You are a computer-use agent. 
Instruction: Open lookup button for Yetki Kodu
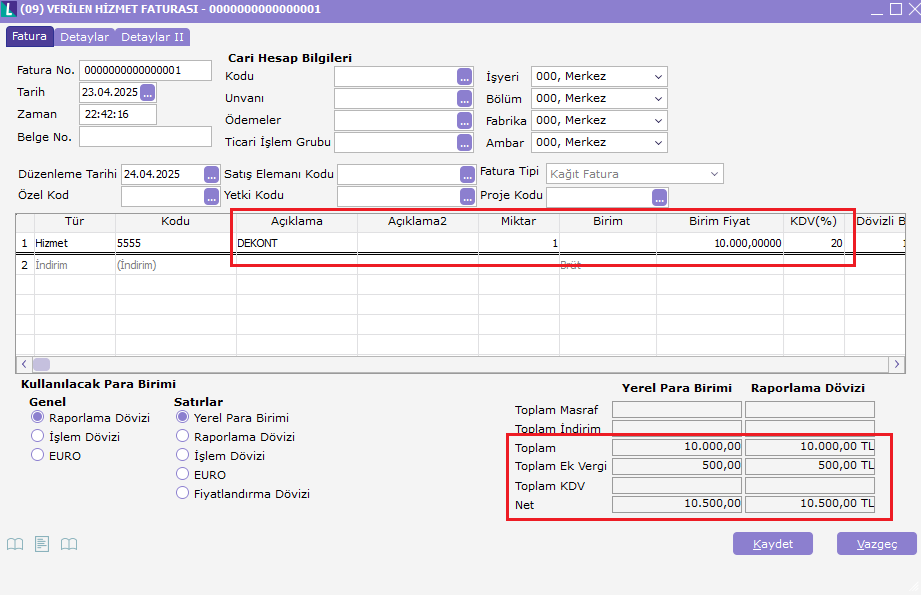click(467, 197)
